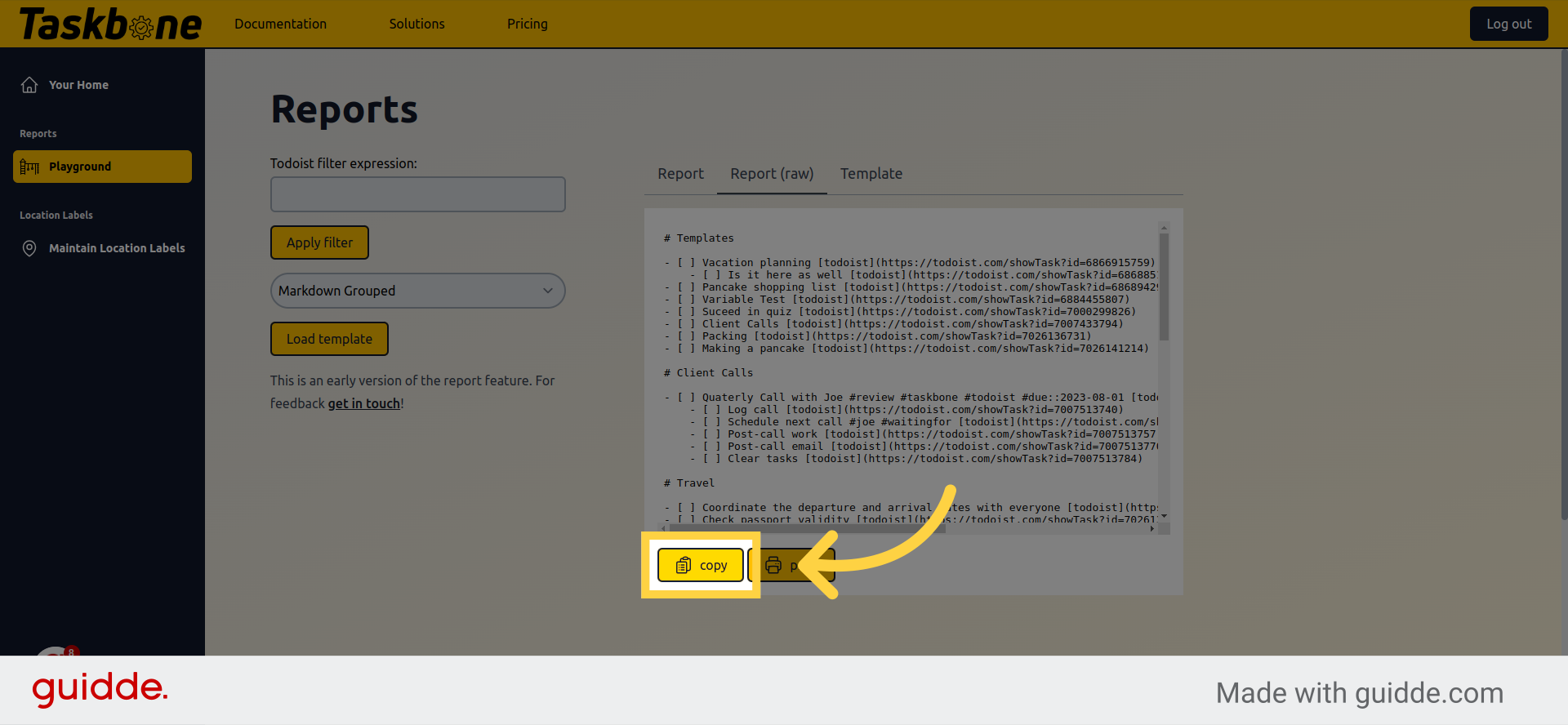Screen dimensions: 1568x725
Task: Click the Playground fence icon
Action: coord(29,167)
